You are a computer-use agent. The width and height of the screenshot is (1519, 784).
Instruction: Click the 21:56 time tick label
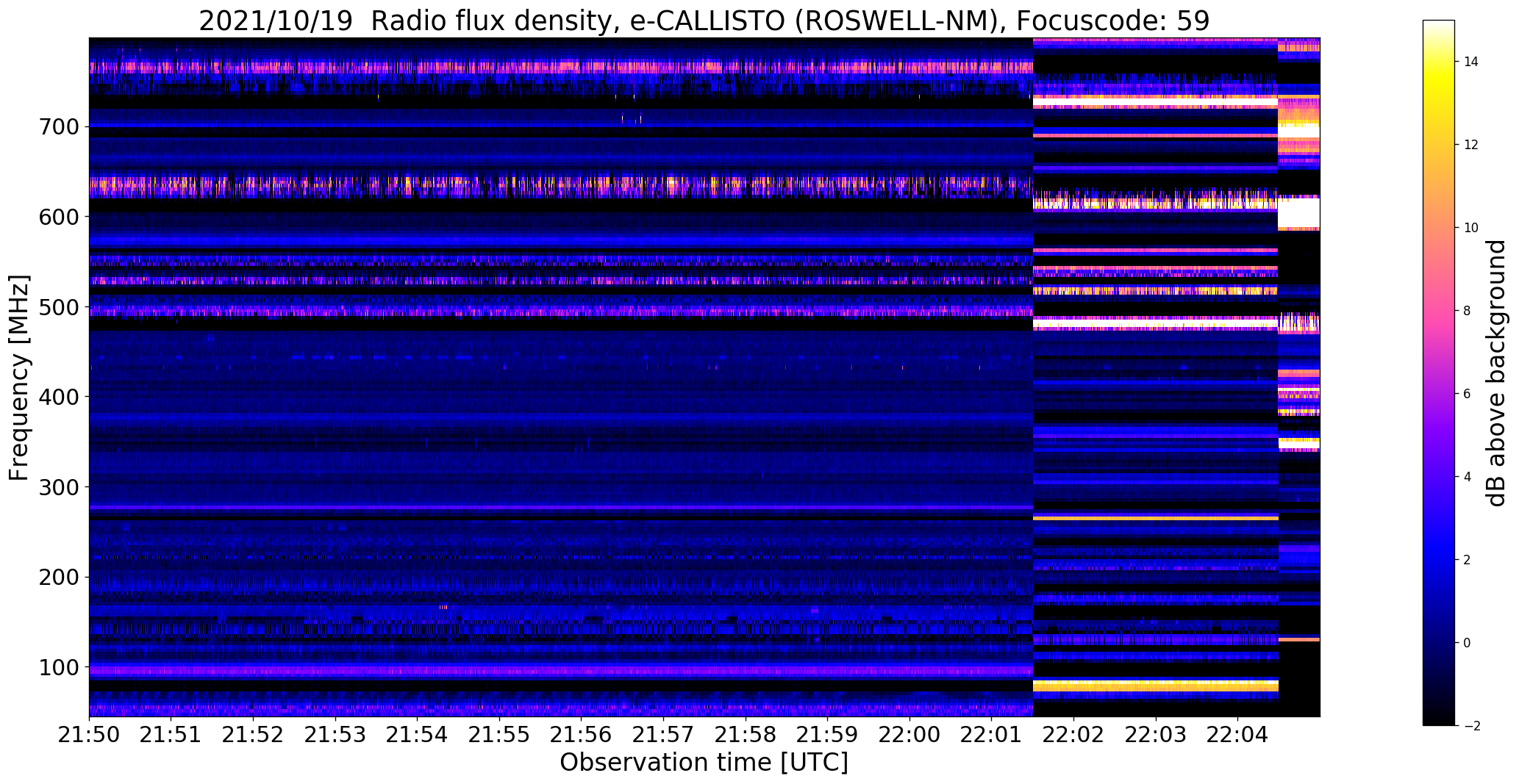581,734
